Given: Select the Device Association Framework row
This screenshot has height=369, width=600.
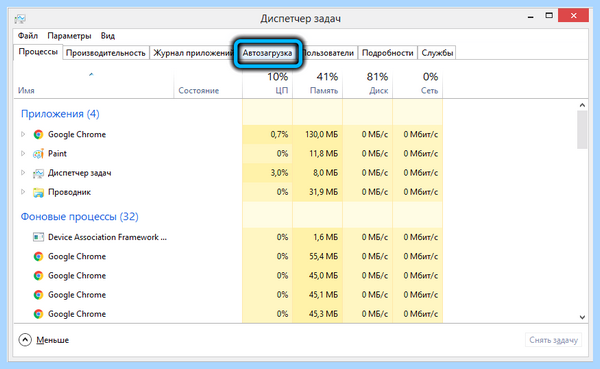Looking at the screenshot, I should [x=107, y=237].
